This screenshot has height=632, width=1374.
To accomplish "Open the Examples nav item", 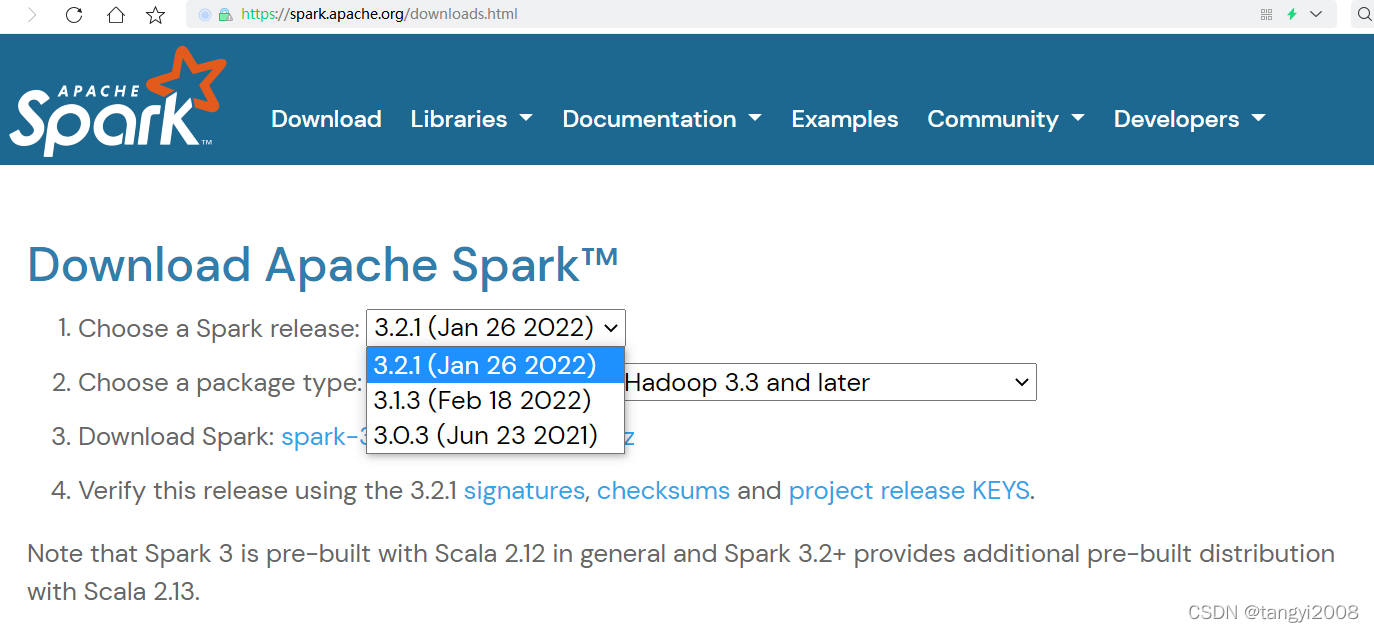I will pos(845,119).
